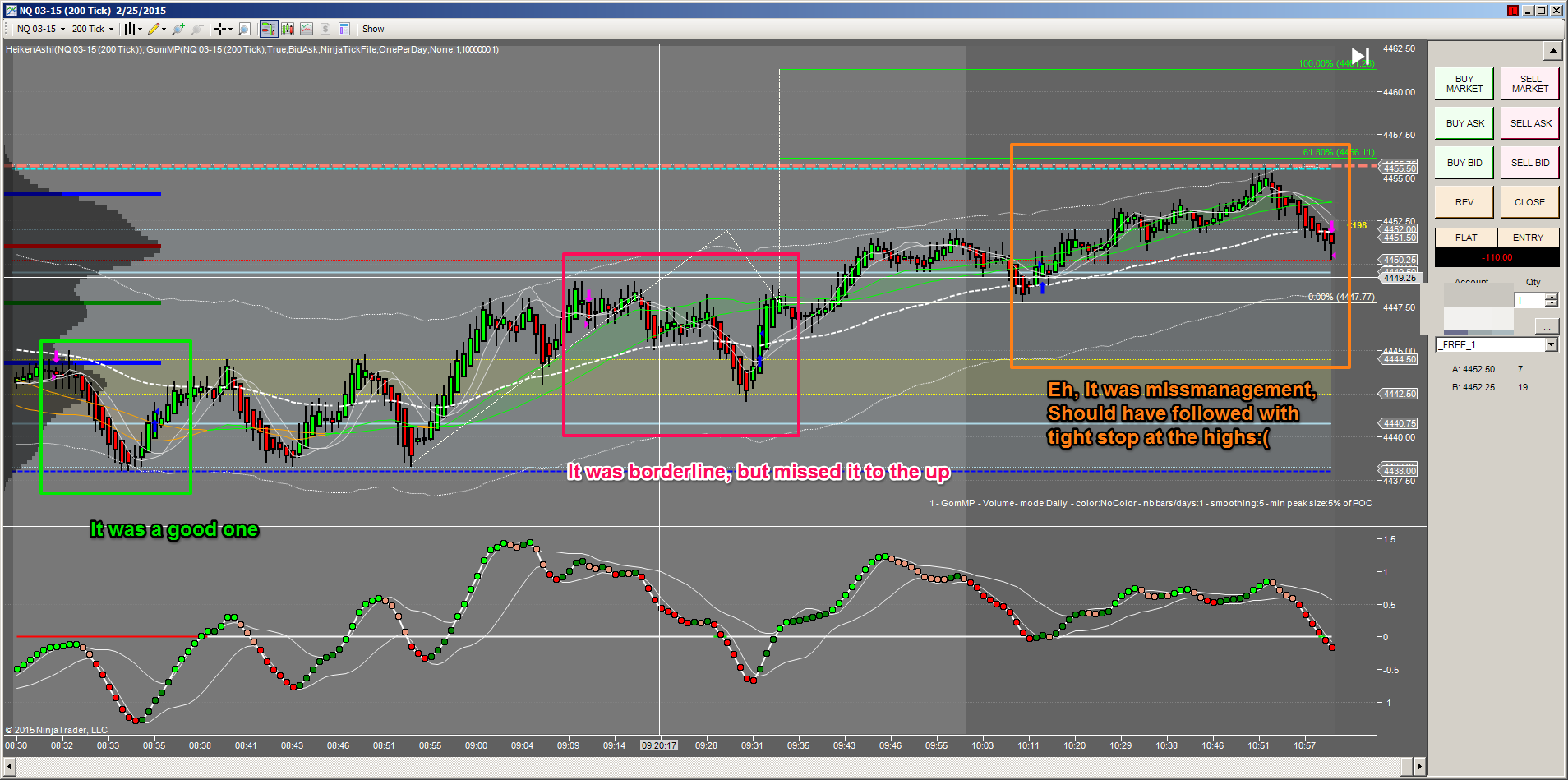
Task: Click the CLOSE position button
Action: click(x=1530, y=202)
